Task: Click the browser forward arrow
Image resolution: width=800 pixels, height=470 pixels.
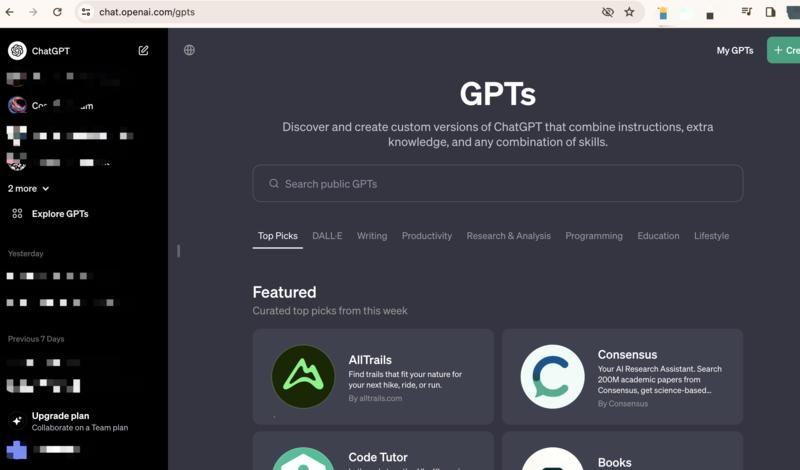Action: pos(33,12)
